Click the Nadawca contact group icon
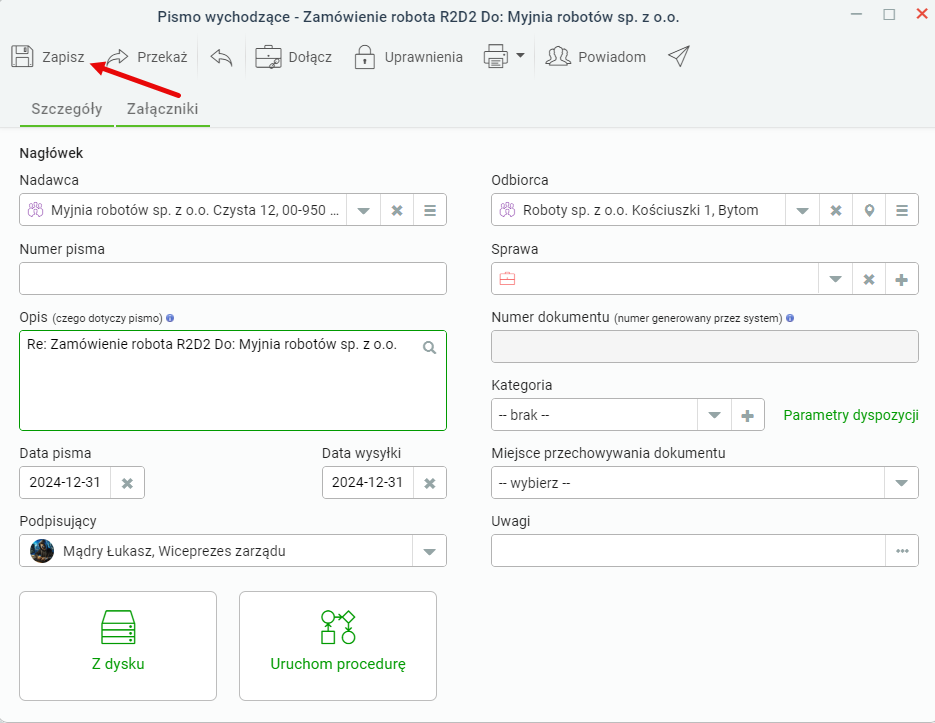Image resolution: width=935 pixels, height=723 pixels. pos(36,210)
